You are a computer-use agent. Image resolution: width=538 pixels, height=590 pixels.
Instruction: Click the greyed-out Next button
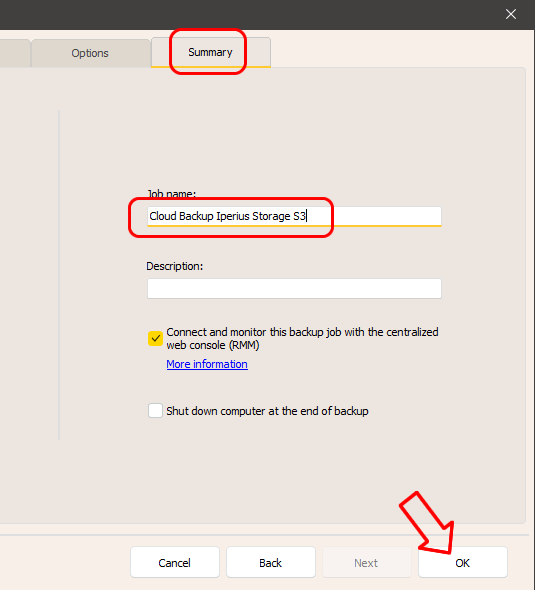pos(366,563)
